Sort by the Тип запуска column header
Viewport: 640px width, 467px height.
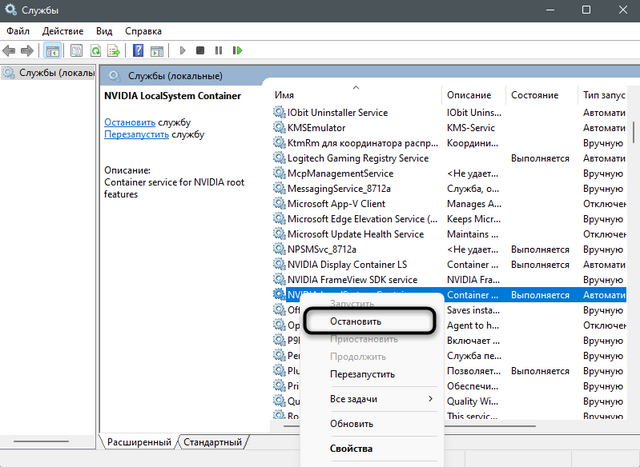tap(602, 95)
